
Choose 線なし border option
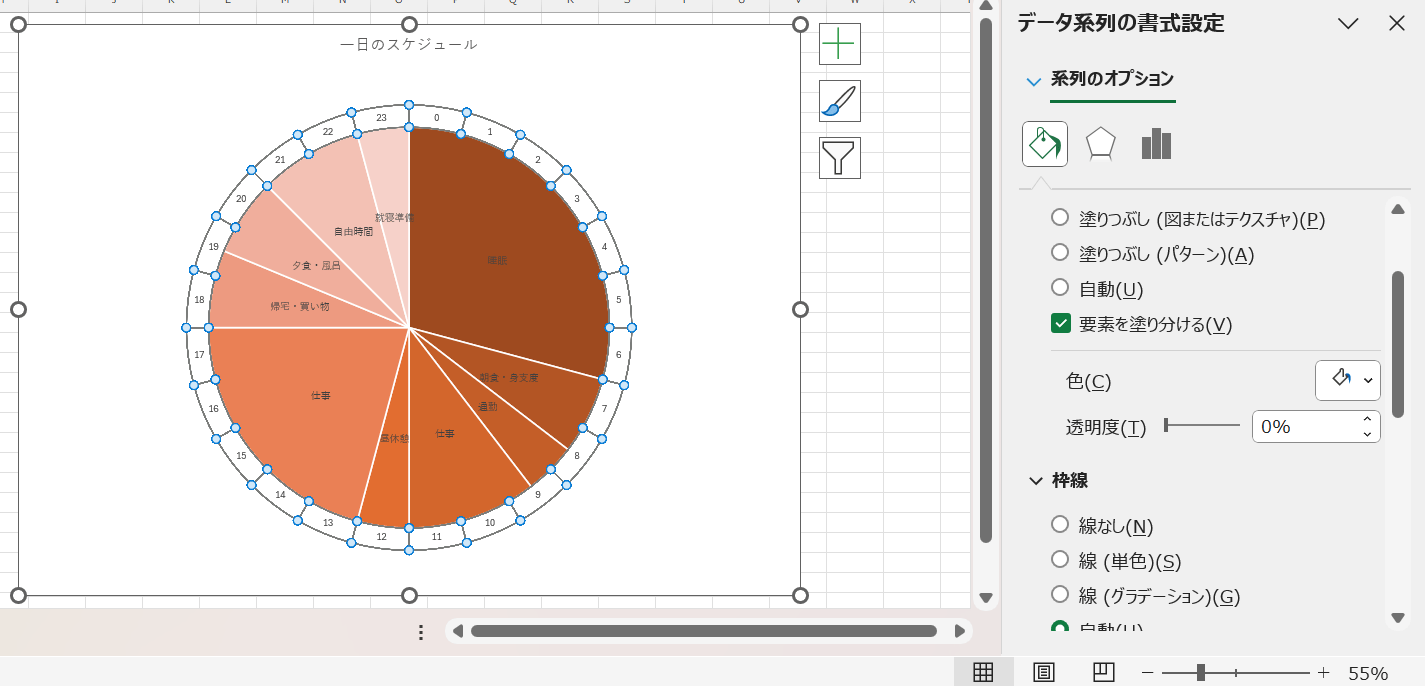1060,525
